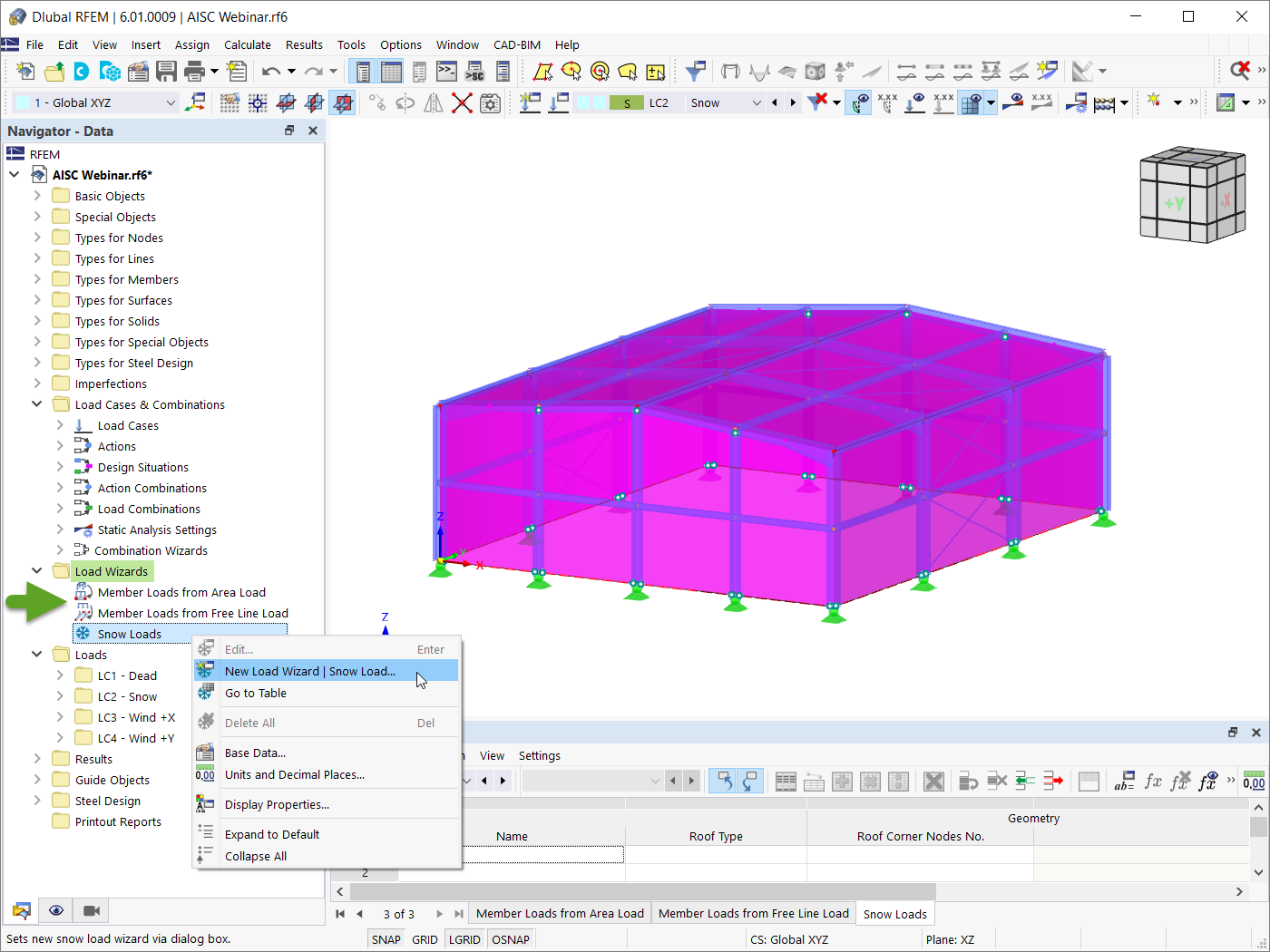The image size is (1270, 952).
Task: Go to next load case arrow
Action: click(794, 102)
